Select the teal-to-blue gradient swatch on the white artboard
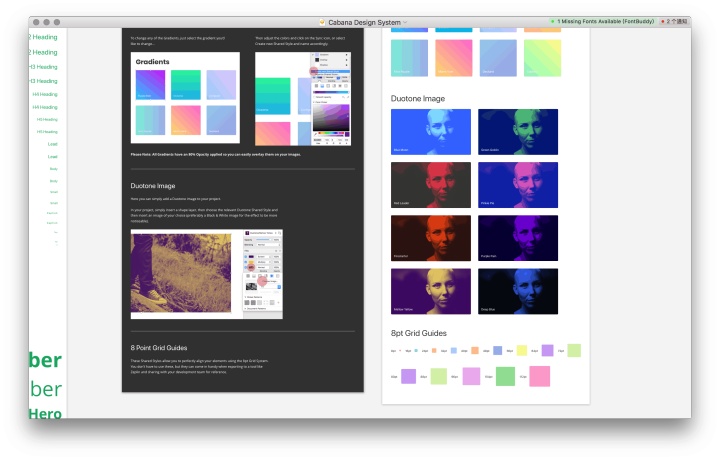720x460 pixels. tap(409, 58)
